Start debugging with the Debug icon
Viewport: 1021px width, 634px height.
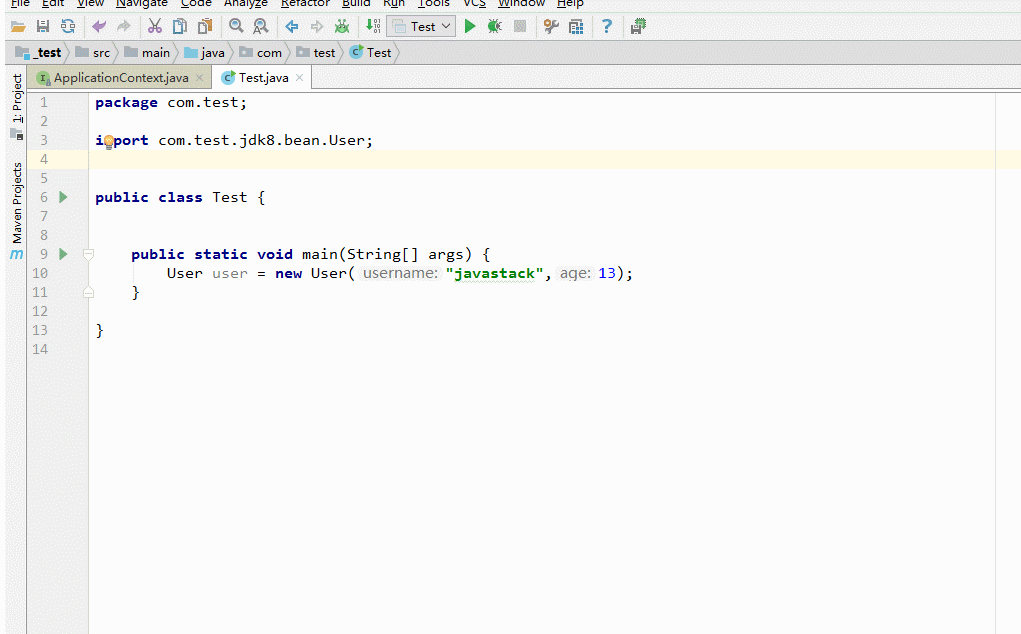495,27
